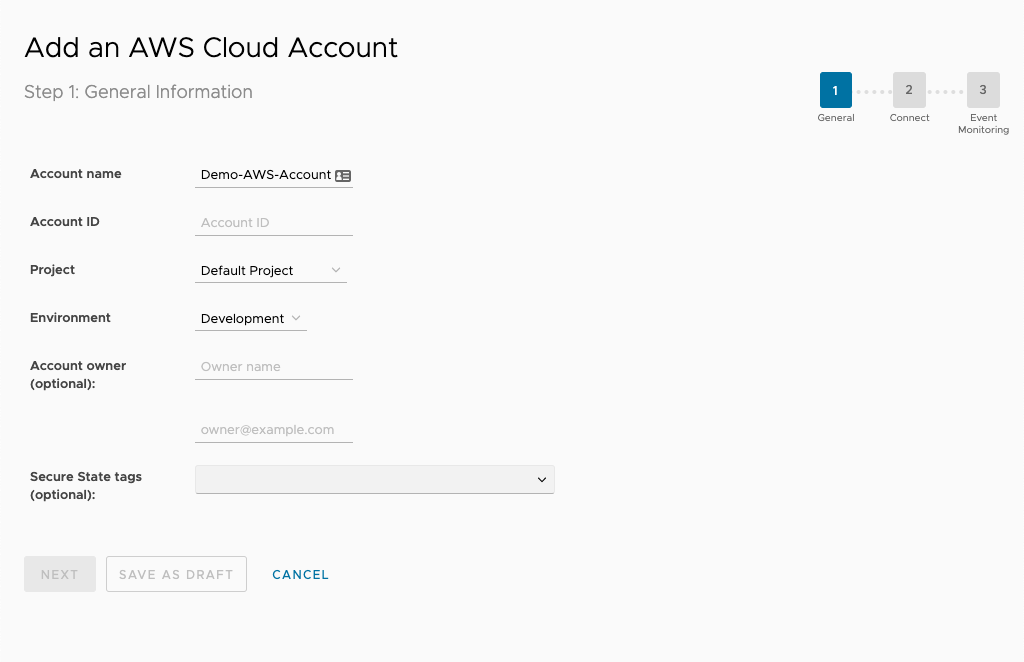Click the Next button
Screen dimensions: 1024x662
(x=59, y=574)
